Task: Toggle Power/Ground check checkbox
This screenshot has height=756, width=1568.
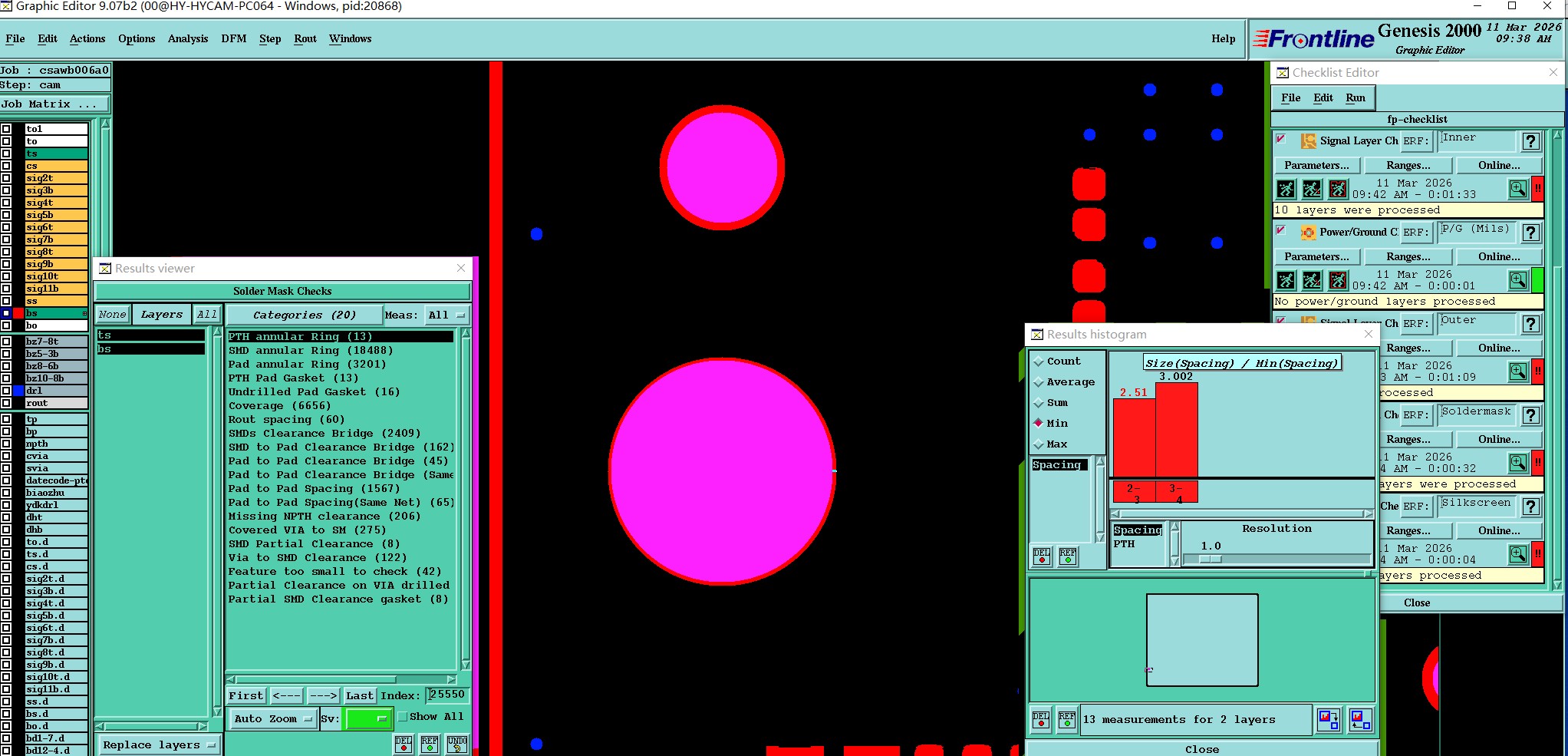Action: (x=1281, y=230)
